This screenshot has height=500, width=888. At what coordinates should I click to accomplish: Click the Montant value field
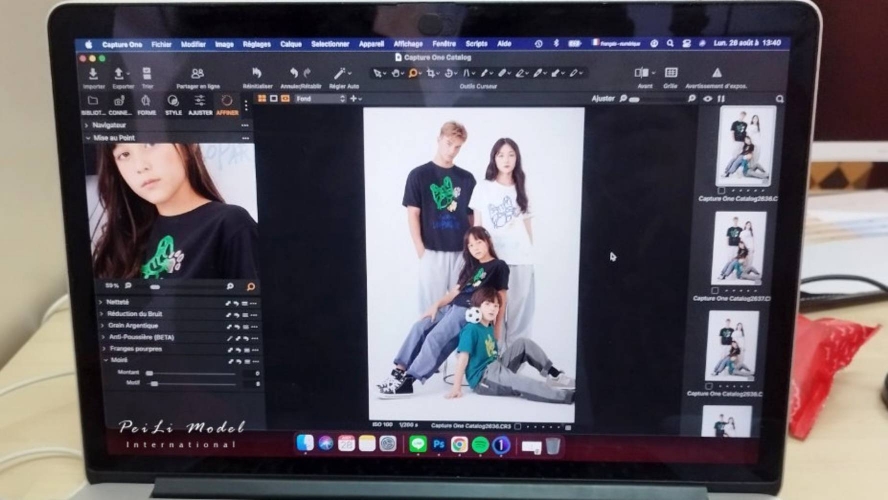pyautogui.click(x=253, y=374)
